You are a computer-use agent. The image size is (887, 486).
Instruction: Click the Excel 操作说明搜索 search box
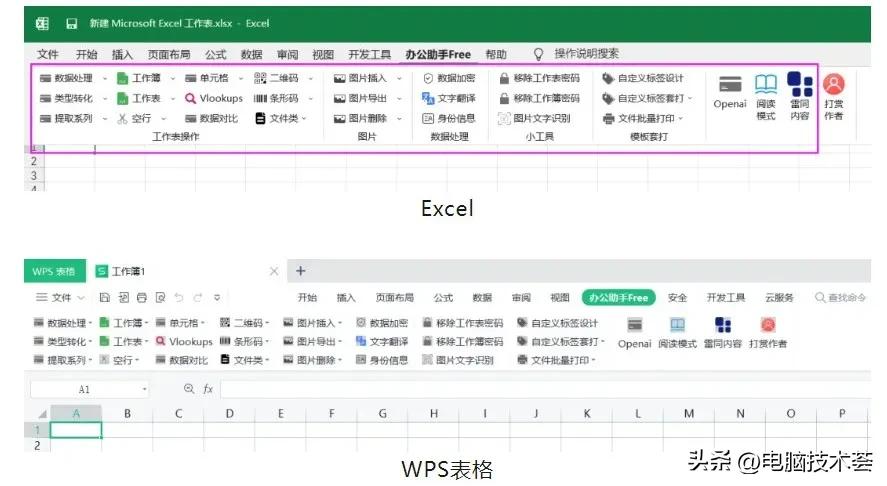[577, 54]
